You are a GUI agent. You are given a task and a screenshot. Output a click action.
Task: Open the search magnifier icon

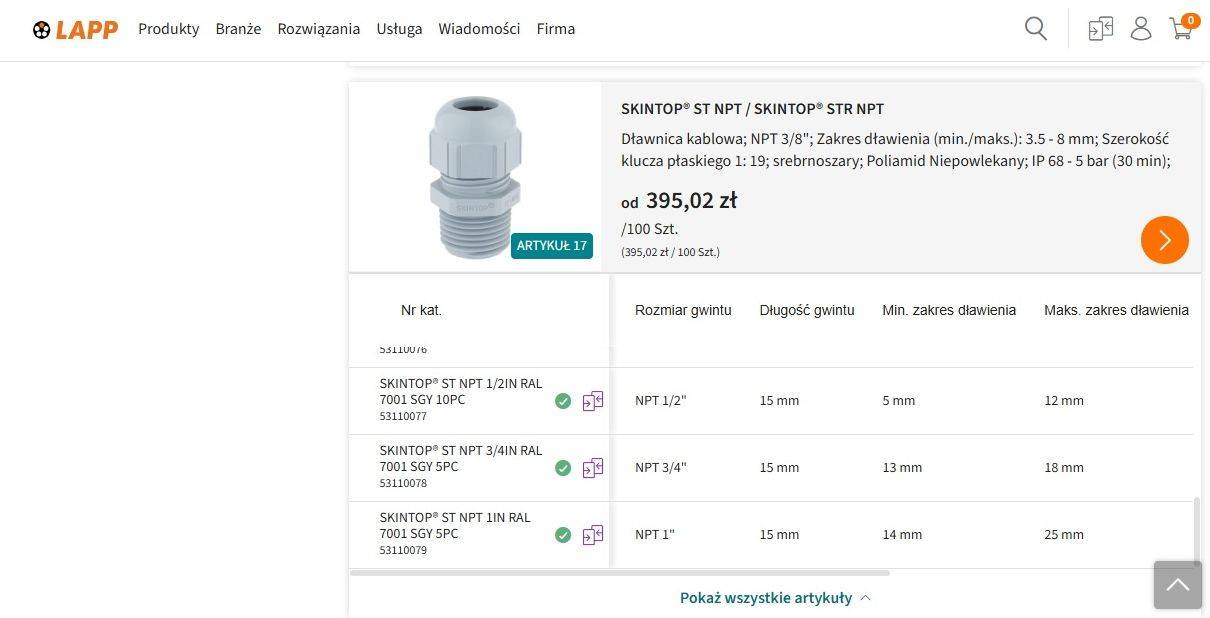point(1036,29)
